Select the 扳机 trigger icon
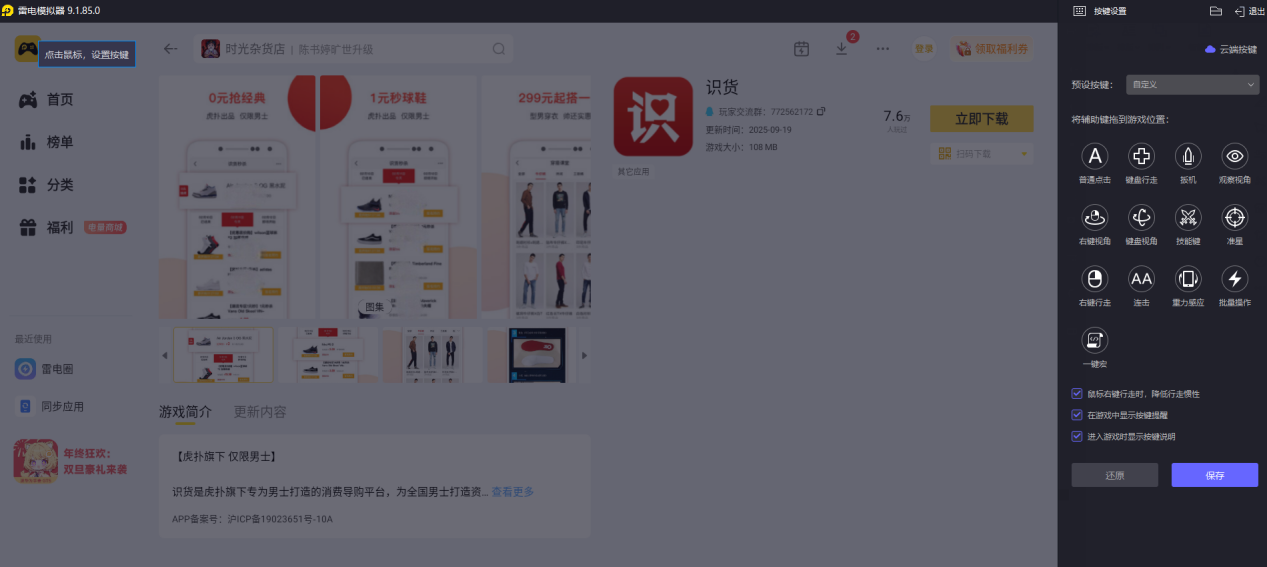This screenshot has width=1267, height=567. tap(1188, 156)
